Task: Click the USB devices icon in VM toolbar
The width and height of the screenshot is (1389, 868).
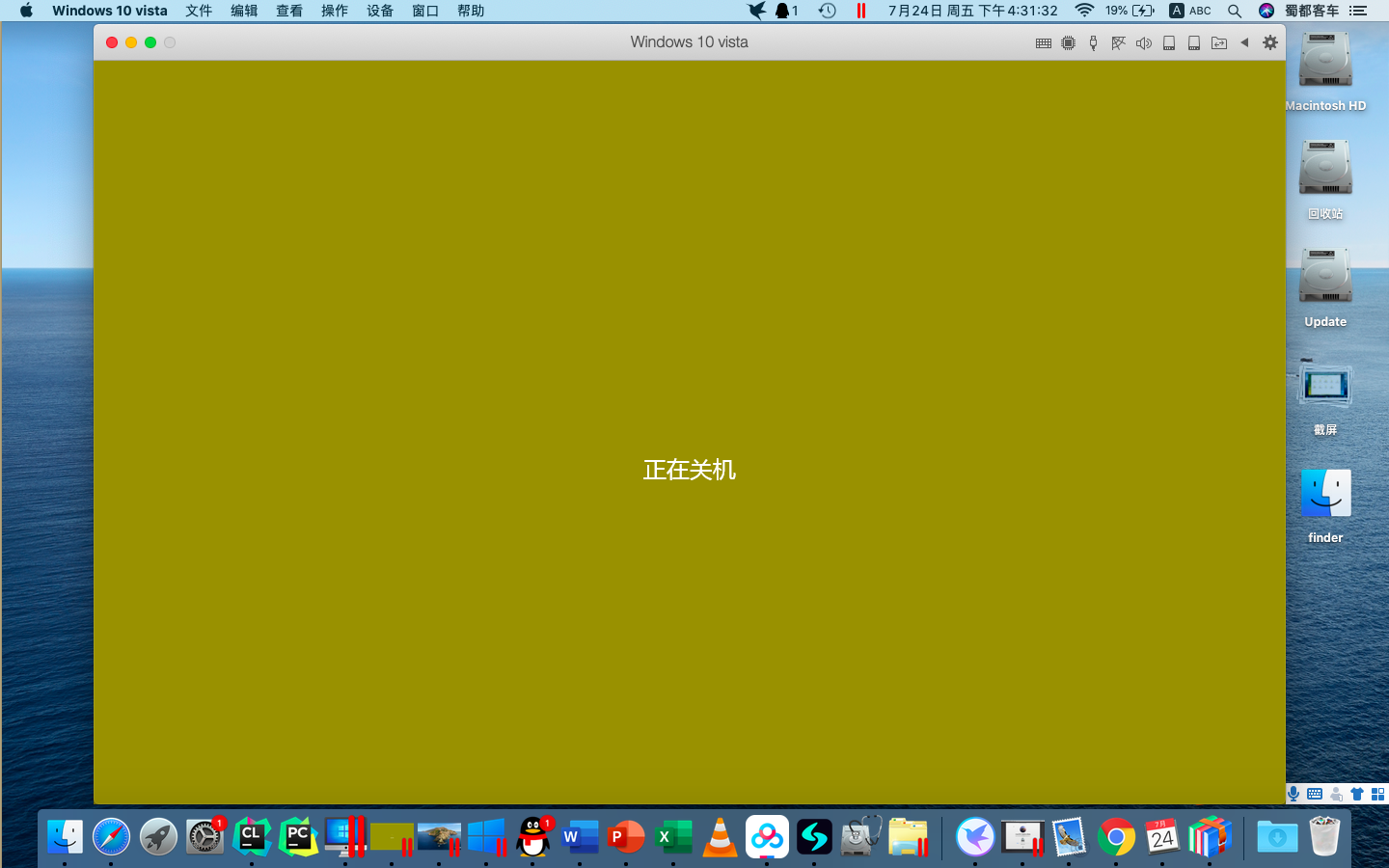Action: [x=1093, y=42]
